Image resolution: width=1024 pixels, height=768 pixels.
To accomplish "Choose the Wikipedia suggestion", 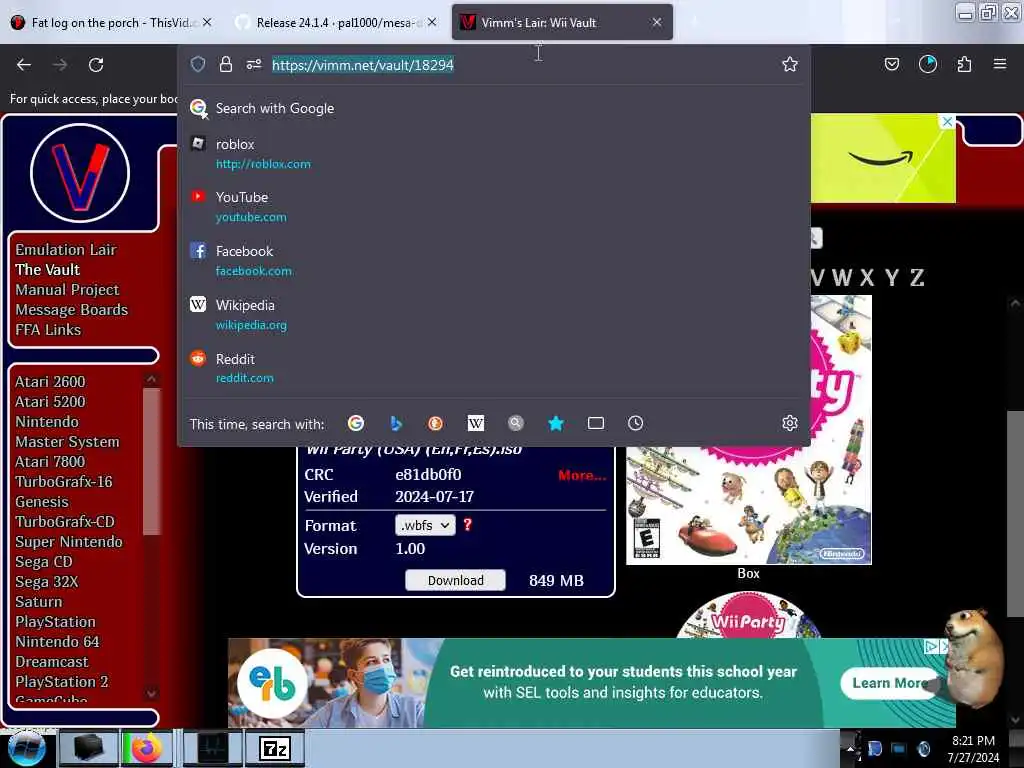I will click(493, 315).
